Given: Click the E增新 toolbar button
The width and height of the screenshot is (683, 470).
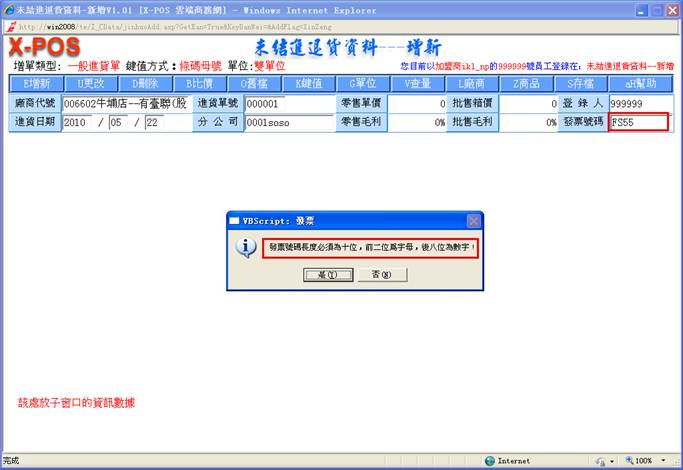Looking at the screenshot, I should pyautogui.click(x=34, y=84).
